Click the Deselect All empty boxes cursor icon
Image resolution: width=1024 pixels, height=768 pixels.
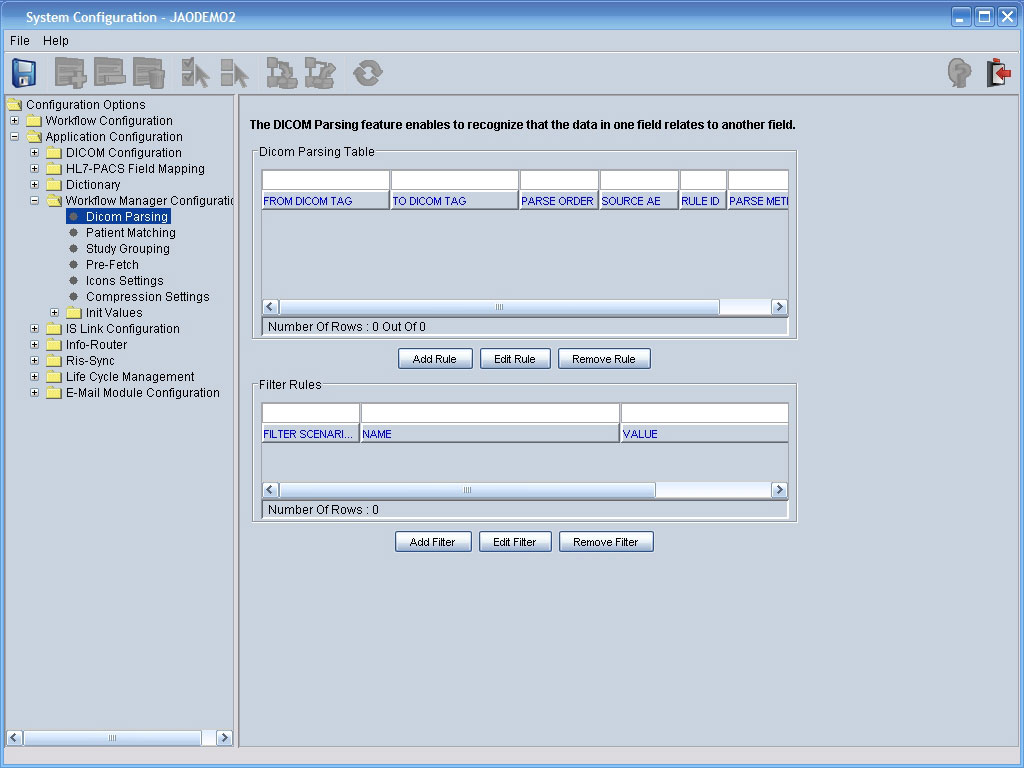click(234, 72)
